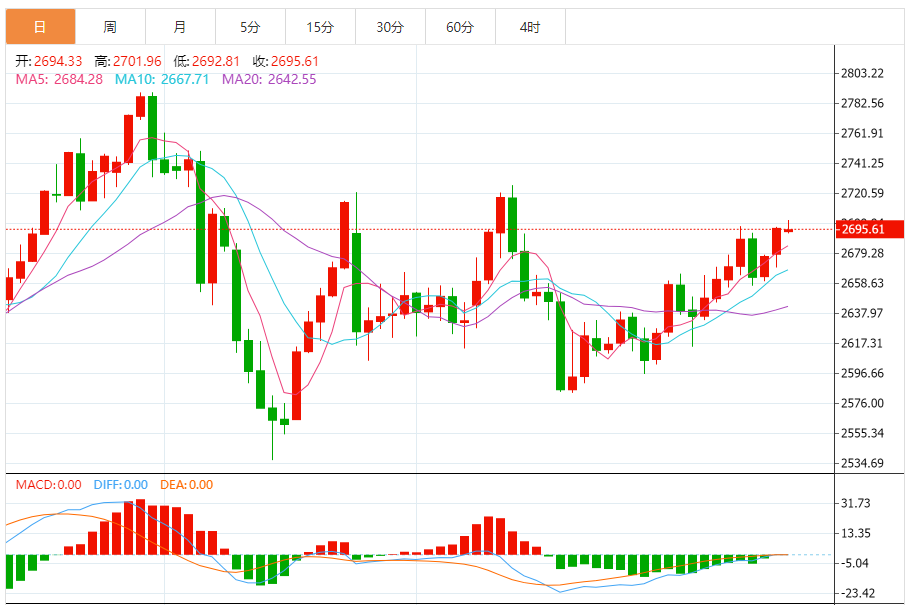Click the lowest green candlestick with long wick
The image size is (907, 605).
pos(272,428)
